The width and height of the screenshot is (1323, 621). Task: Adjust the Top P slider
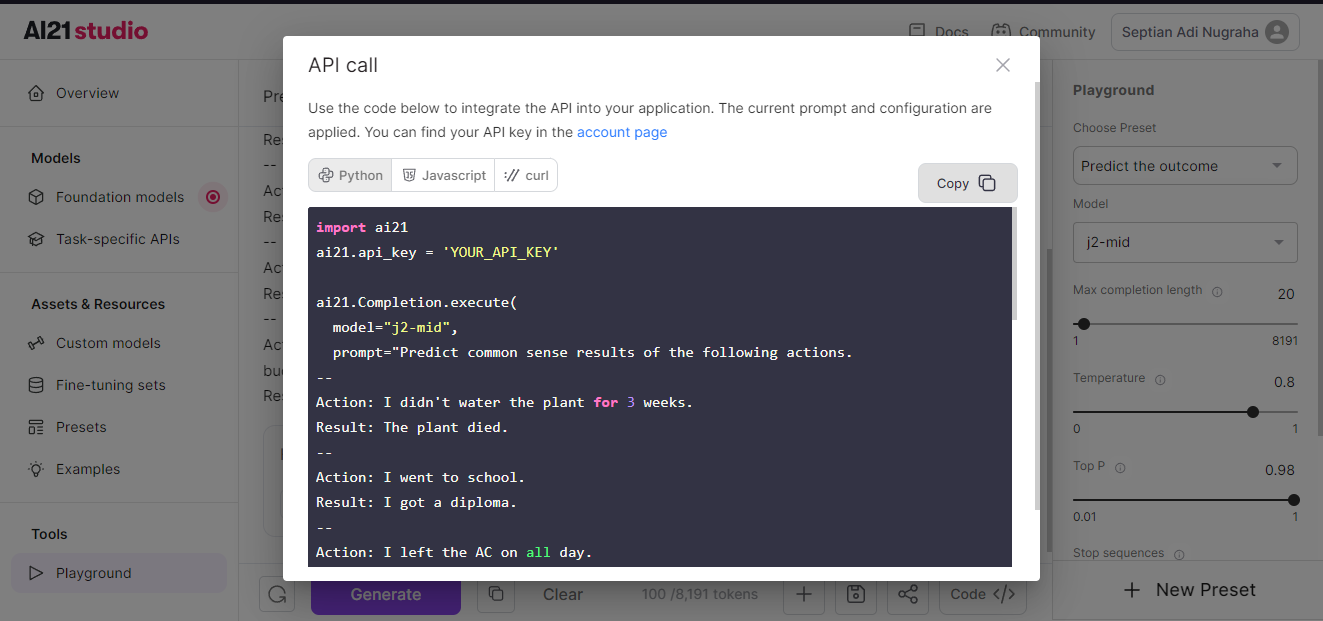pos(1293,500)
